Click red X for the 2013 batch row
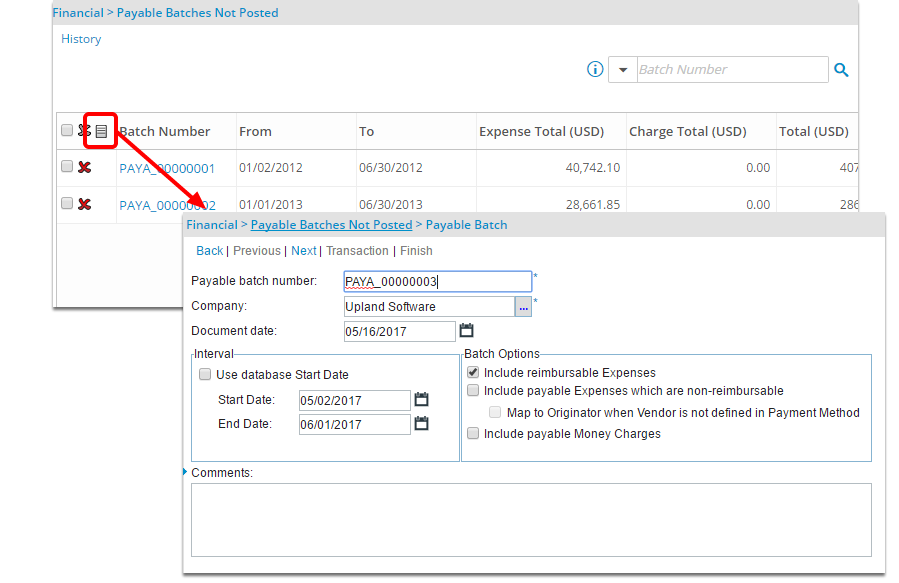The image size is (899, 583). (x=85, y=204)
